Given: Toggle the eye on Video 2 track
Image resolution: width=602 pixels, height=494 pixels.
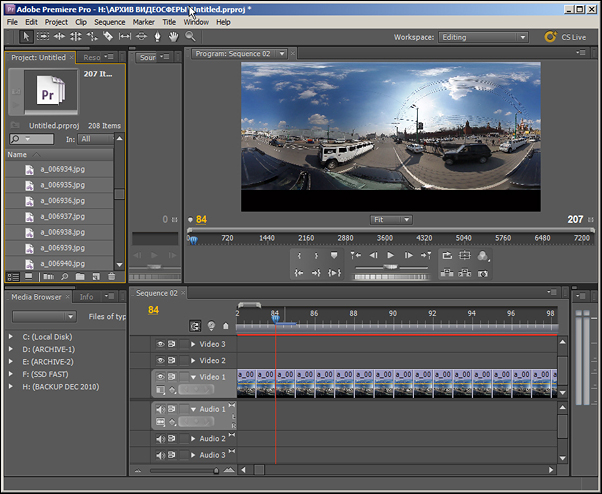Looking at the screenshot, I should click(x=159, y=360).
